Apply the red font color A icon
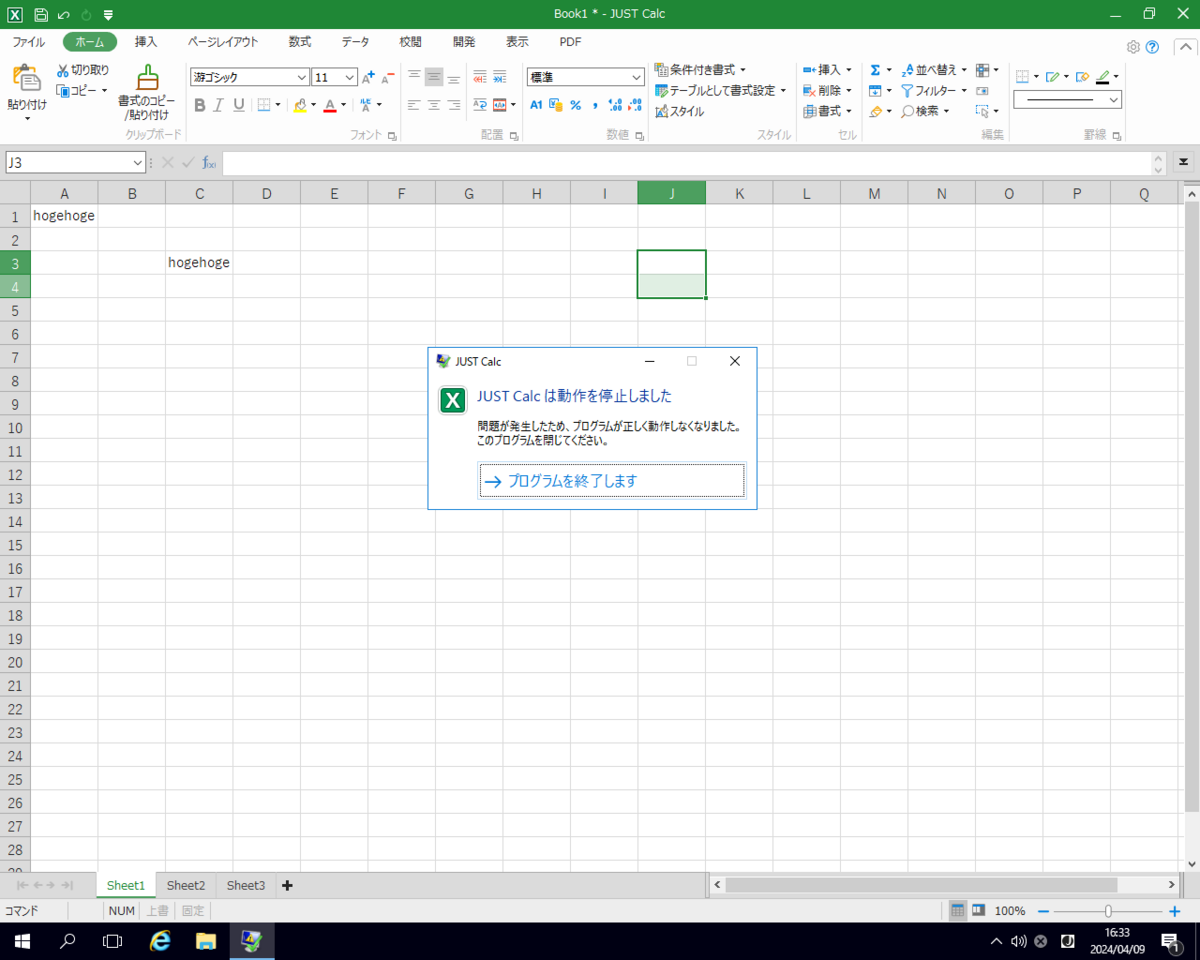 (x=330, y=105)
